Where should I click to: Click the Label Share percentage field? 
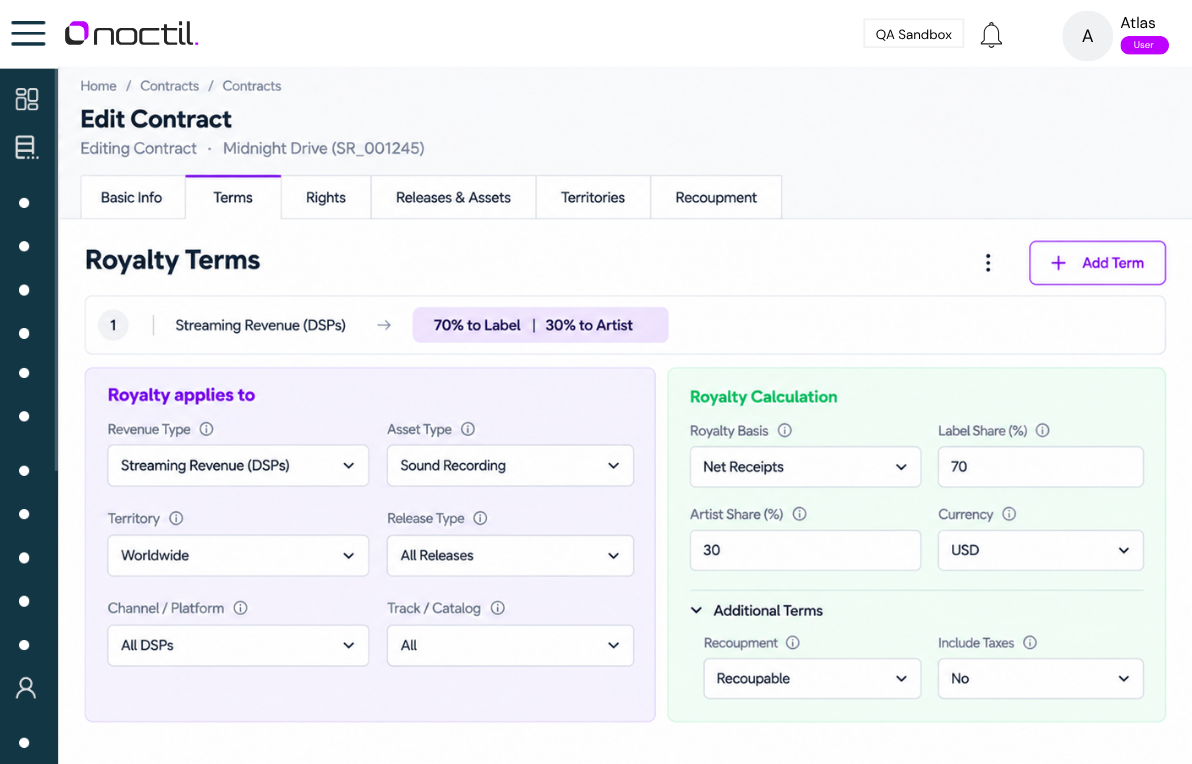1041,467
